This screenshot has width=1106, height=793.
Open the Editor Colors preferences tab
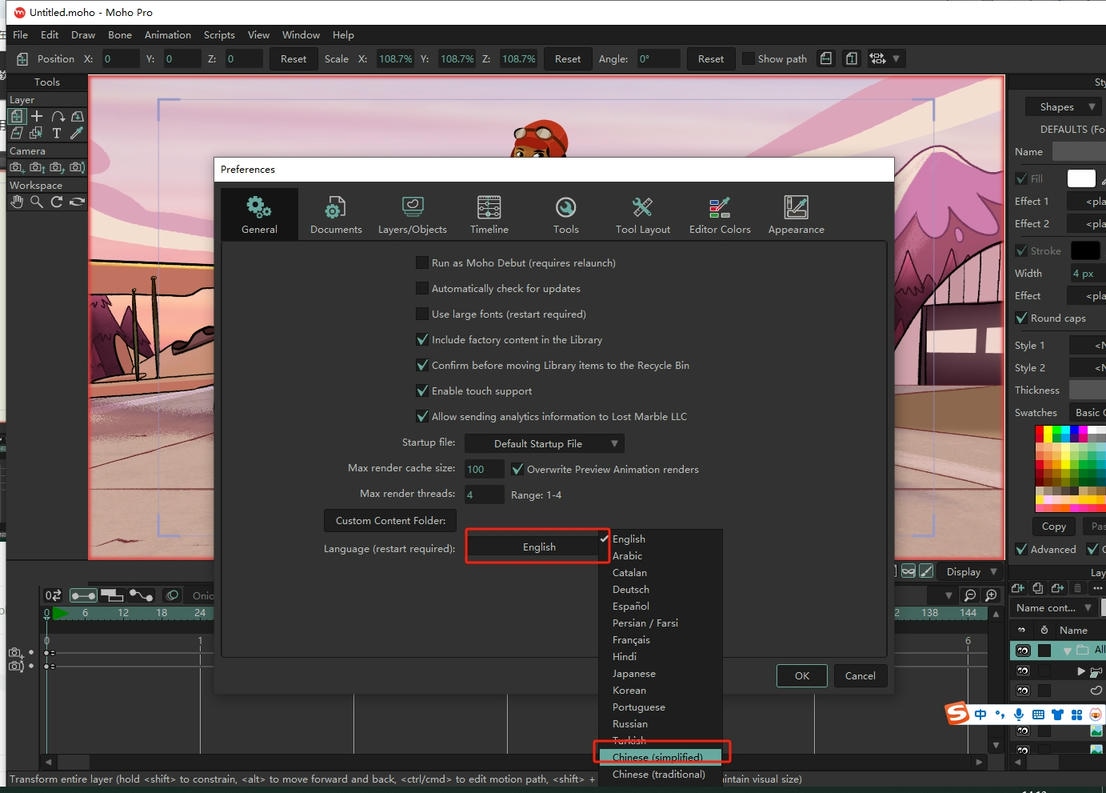click(719, 215)
